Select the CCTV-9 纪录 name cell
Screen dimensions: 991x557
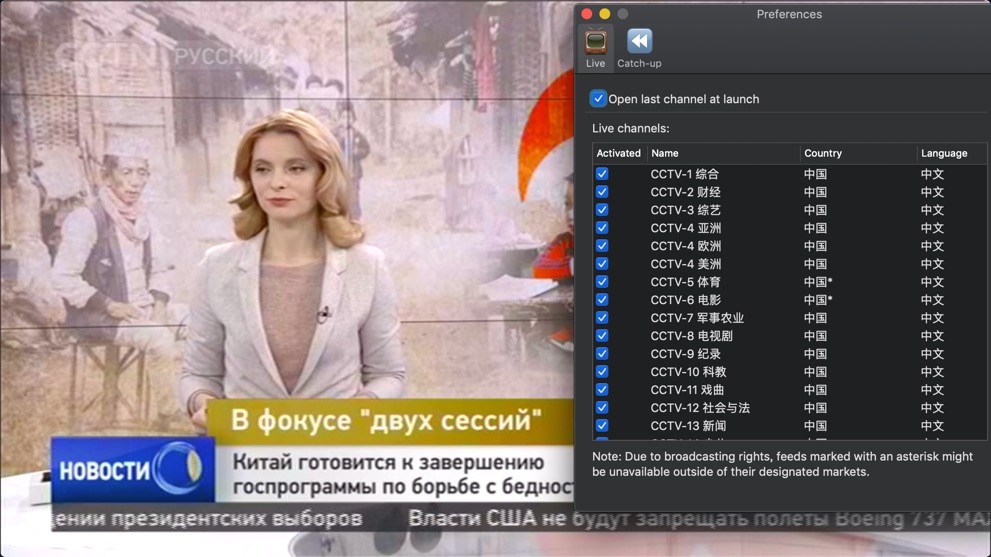point(686,354)
